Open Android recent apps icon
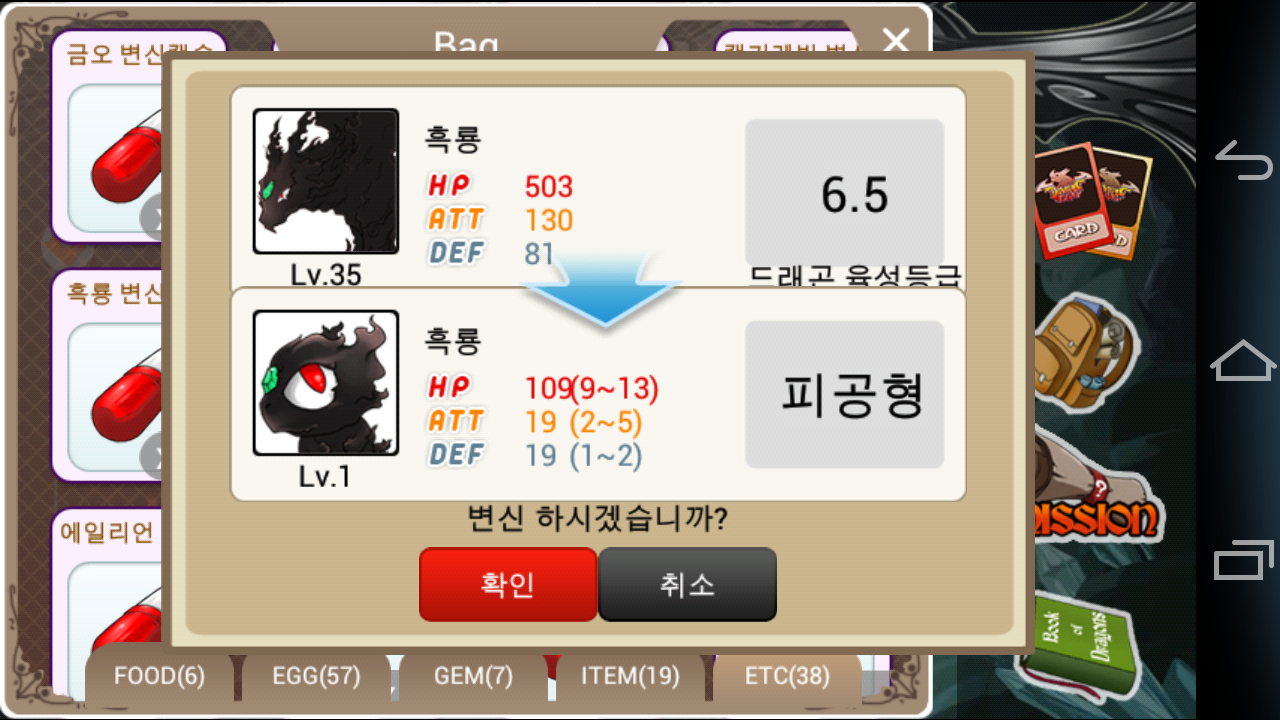Viewport: 1280px width, 720px height. [1243, 560]
